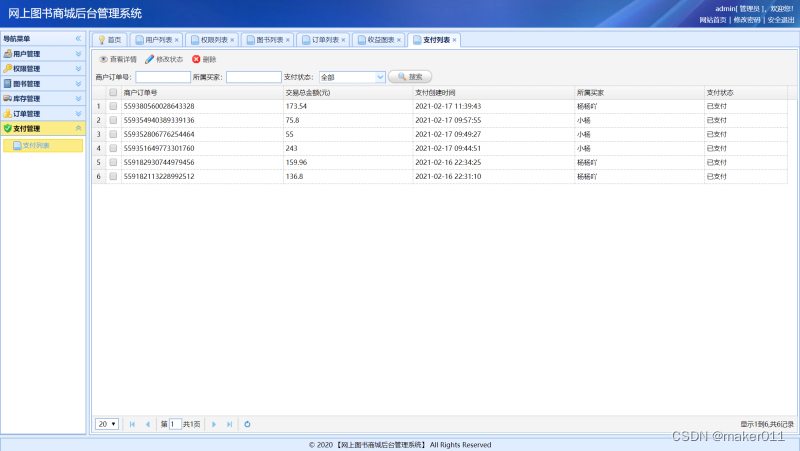Open the 支付列表 item in the sidebar
Viewport: 800px width, 451px height.
tap(43, 145)
